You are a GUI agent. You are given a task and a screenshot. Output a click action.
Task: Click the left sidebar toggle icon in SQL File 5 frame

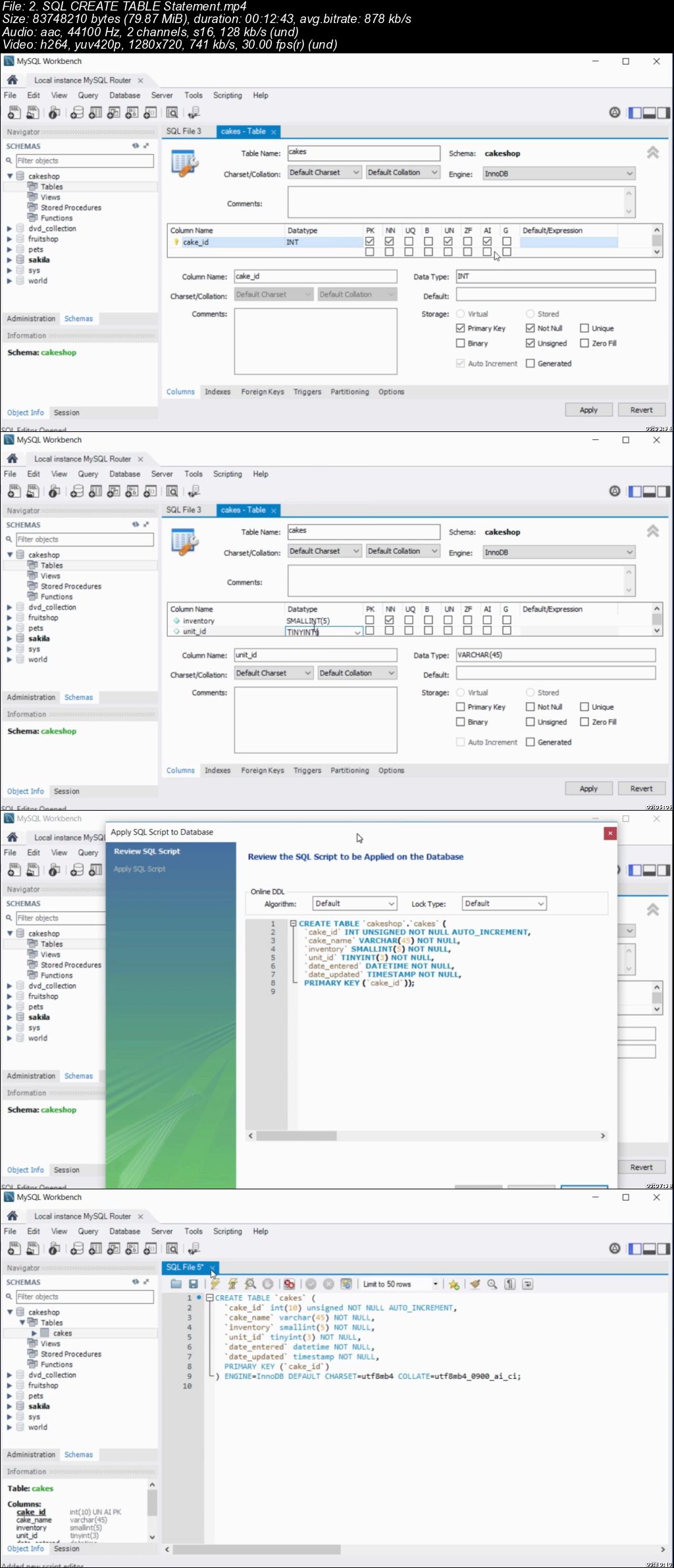click(x=635, y=1249)
